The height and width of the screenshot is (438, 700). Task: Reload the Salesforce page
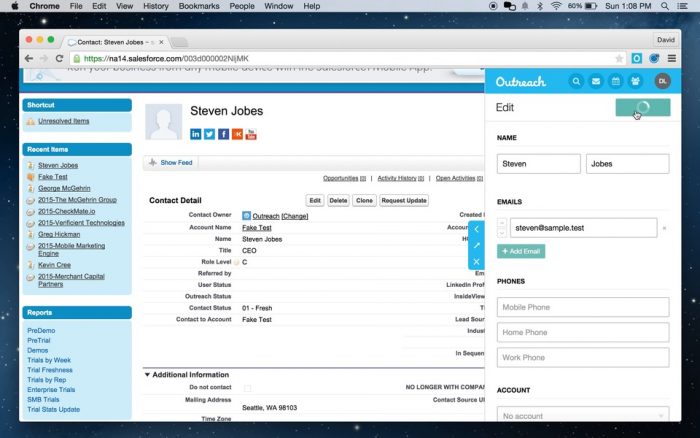click(59, 58)
